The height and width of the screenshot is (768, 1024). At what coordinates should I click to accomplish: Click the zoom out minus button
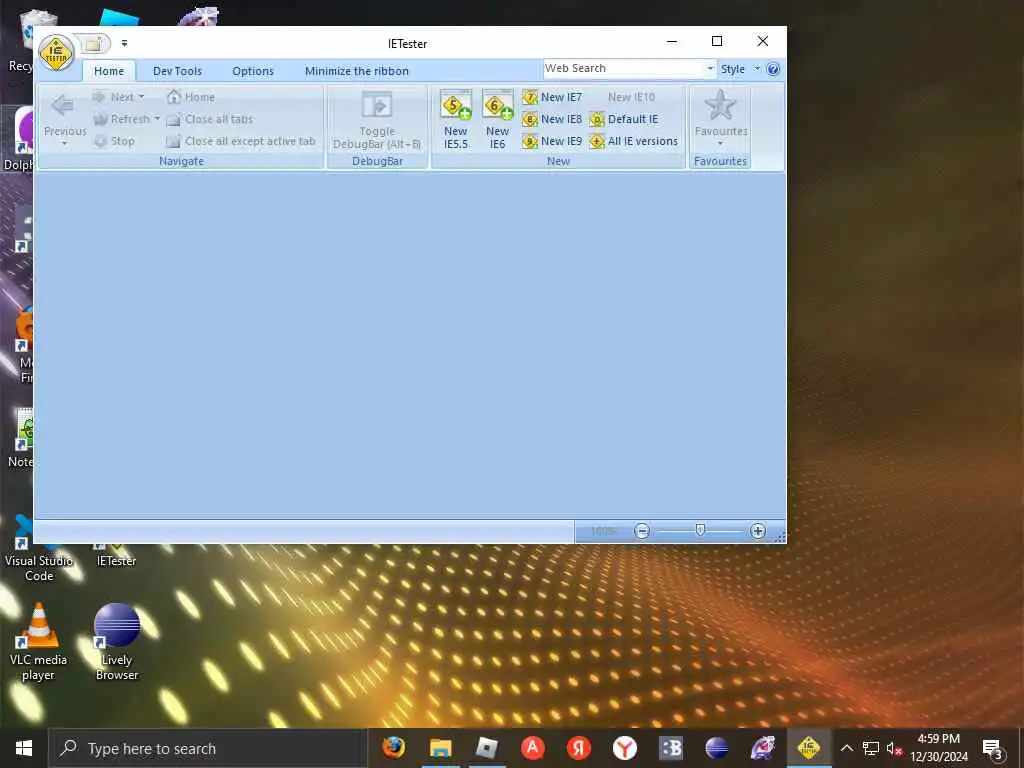tap(642, 531)
